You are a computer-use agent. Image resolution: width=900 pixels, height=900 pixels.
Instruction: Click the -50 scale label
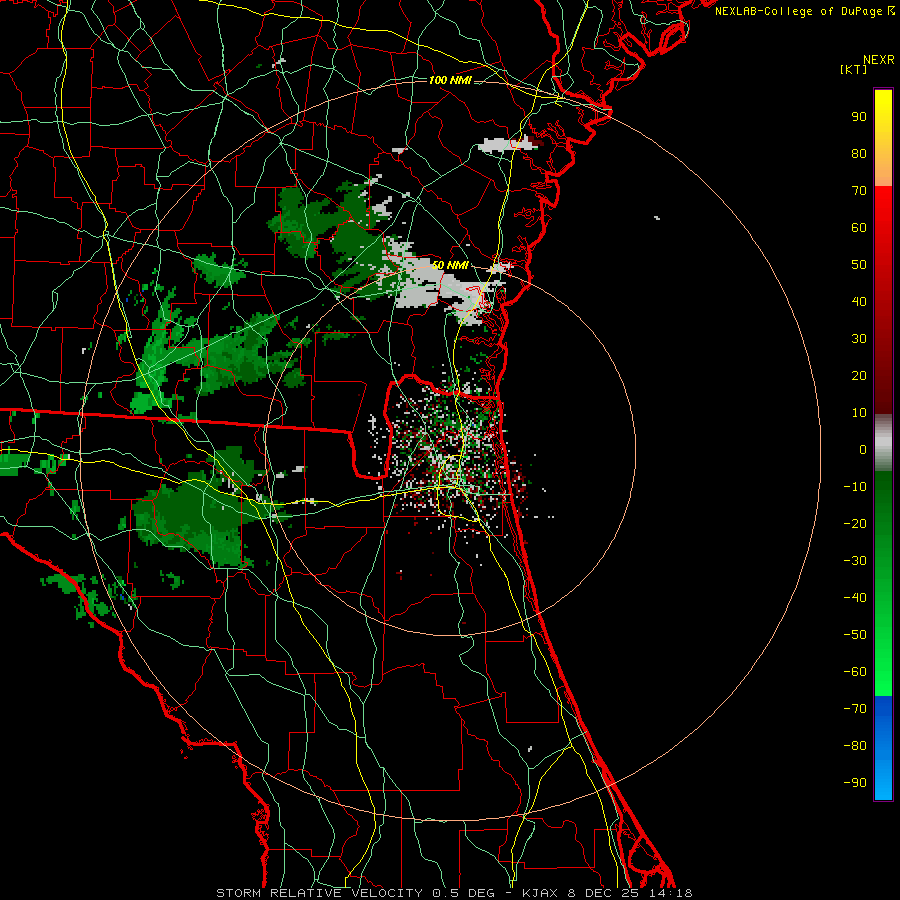[855, 635]
